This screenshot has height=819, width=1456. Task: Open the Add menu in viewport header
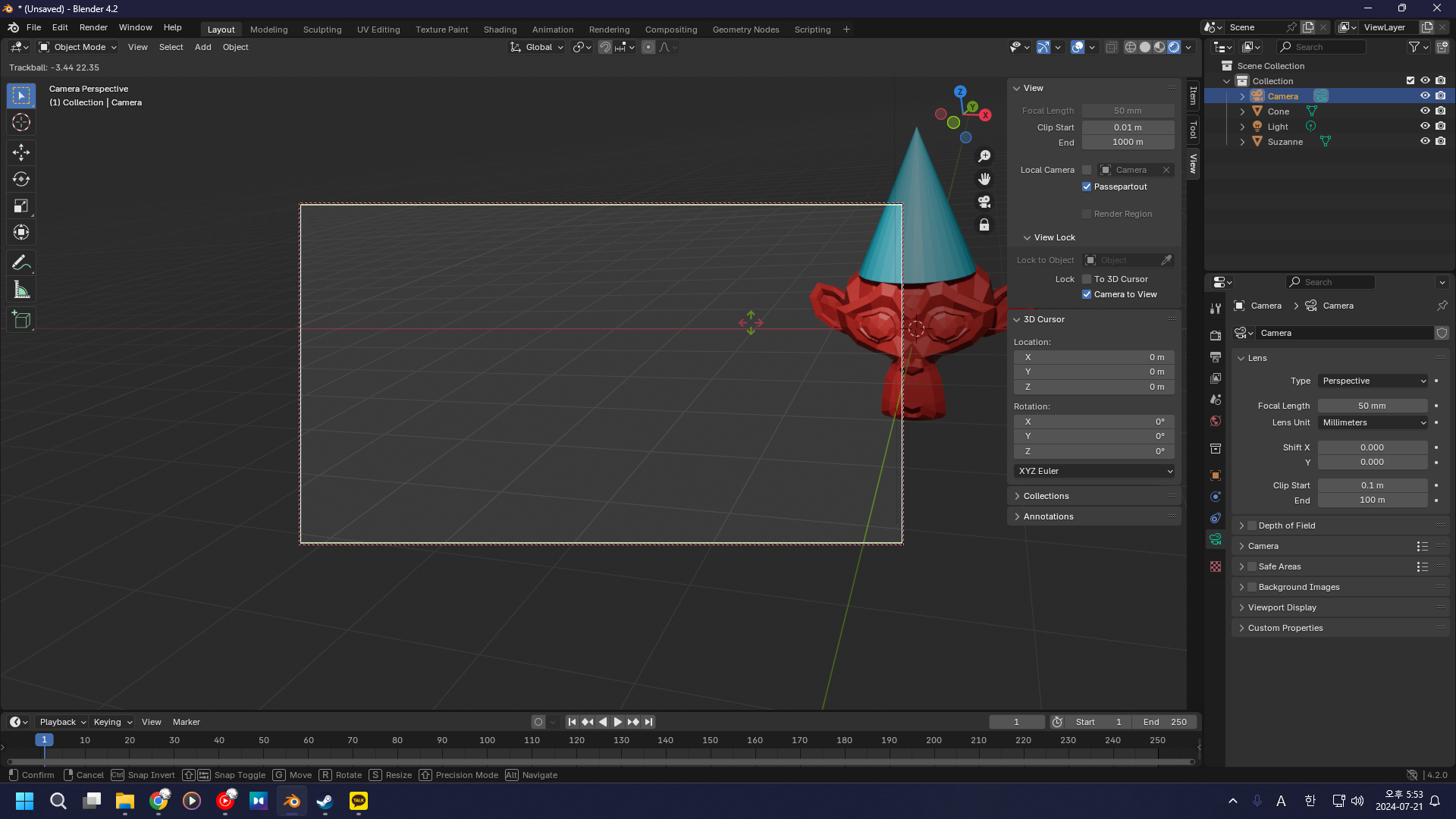(x=202, y=47)
